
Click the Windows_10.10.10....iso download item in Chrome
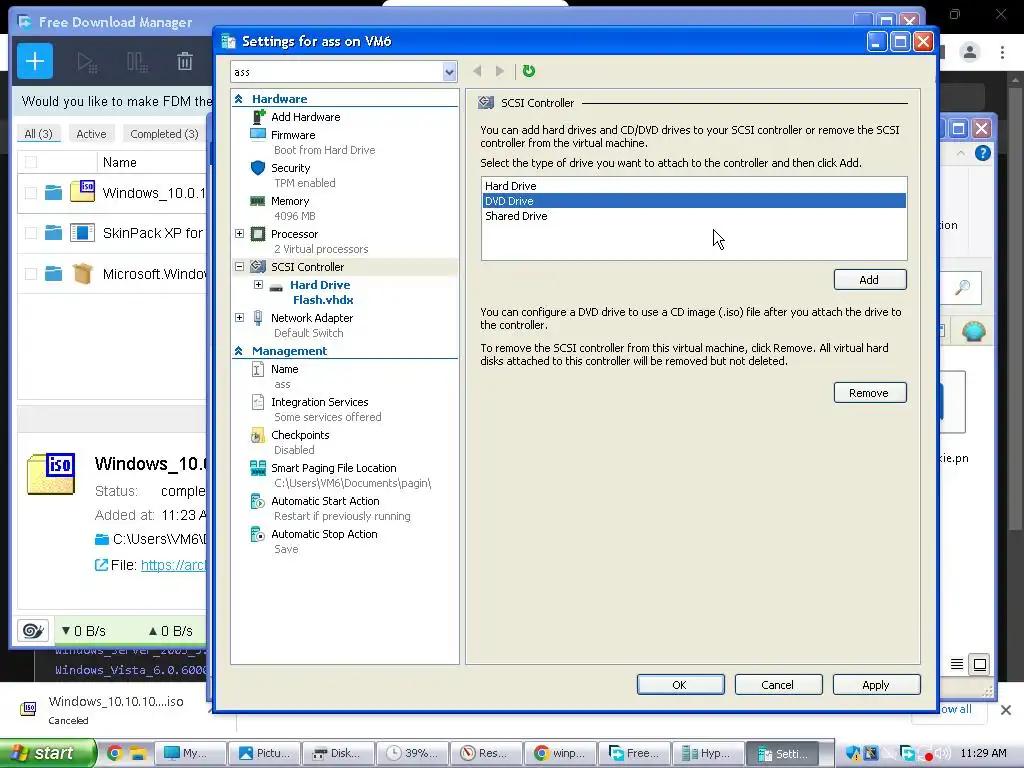(x=116, y=709)
